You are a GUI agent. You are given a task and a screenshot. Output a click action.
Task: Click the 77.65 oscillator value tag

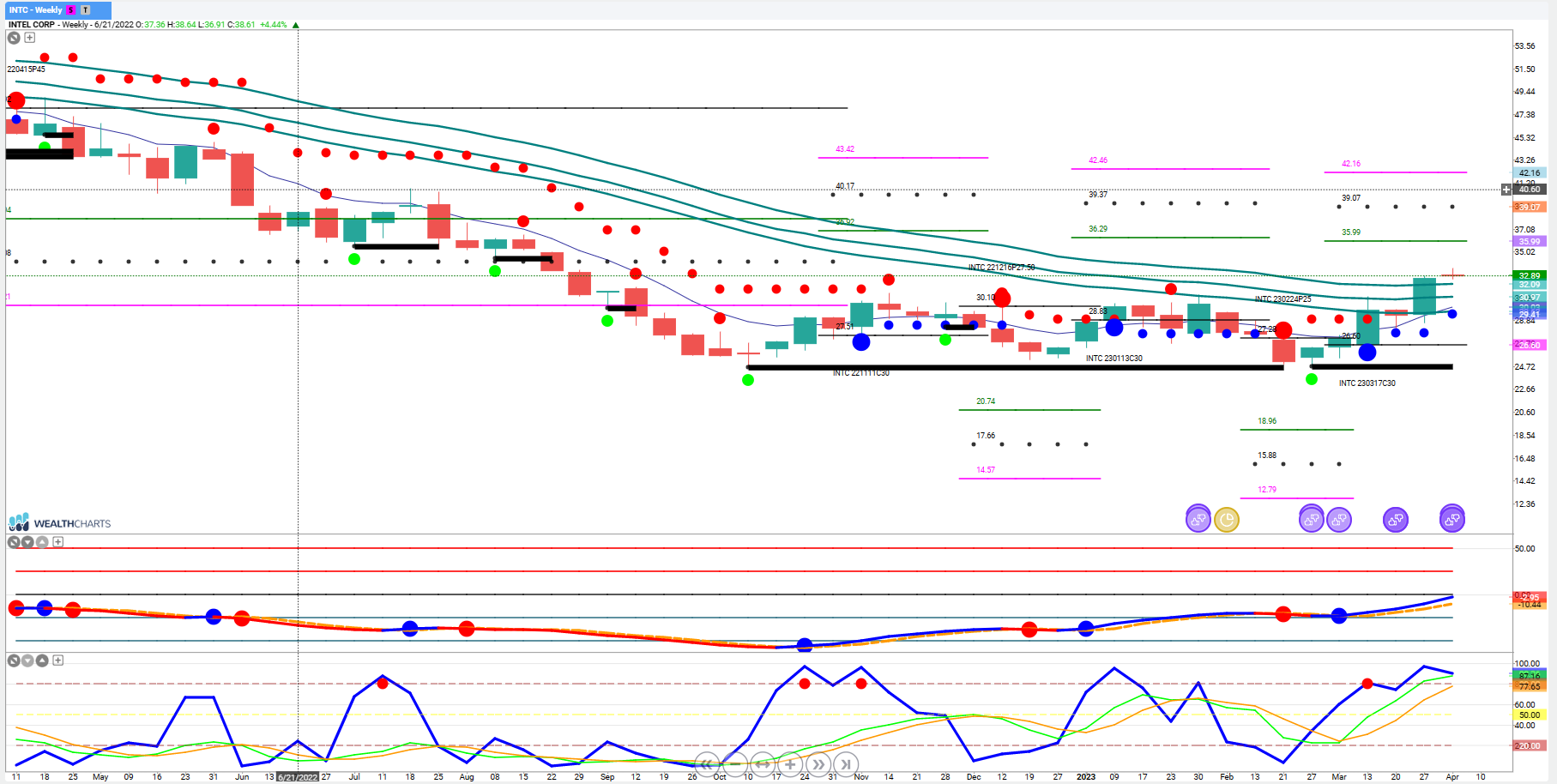point(1530,686)
